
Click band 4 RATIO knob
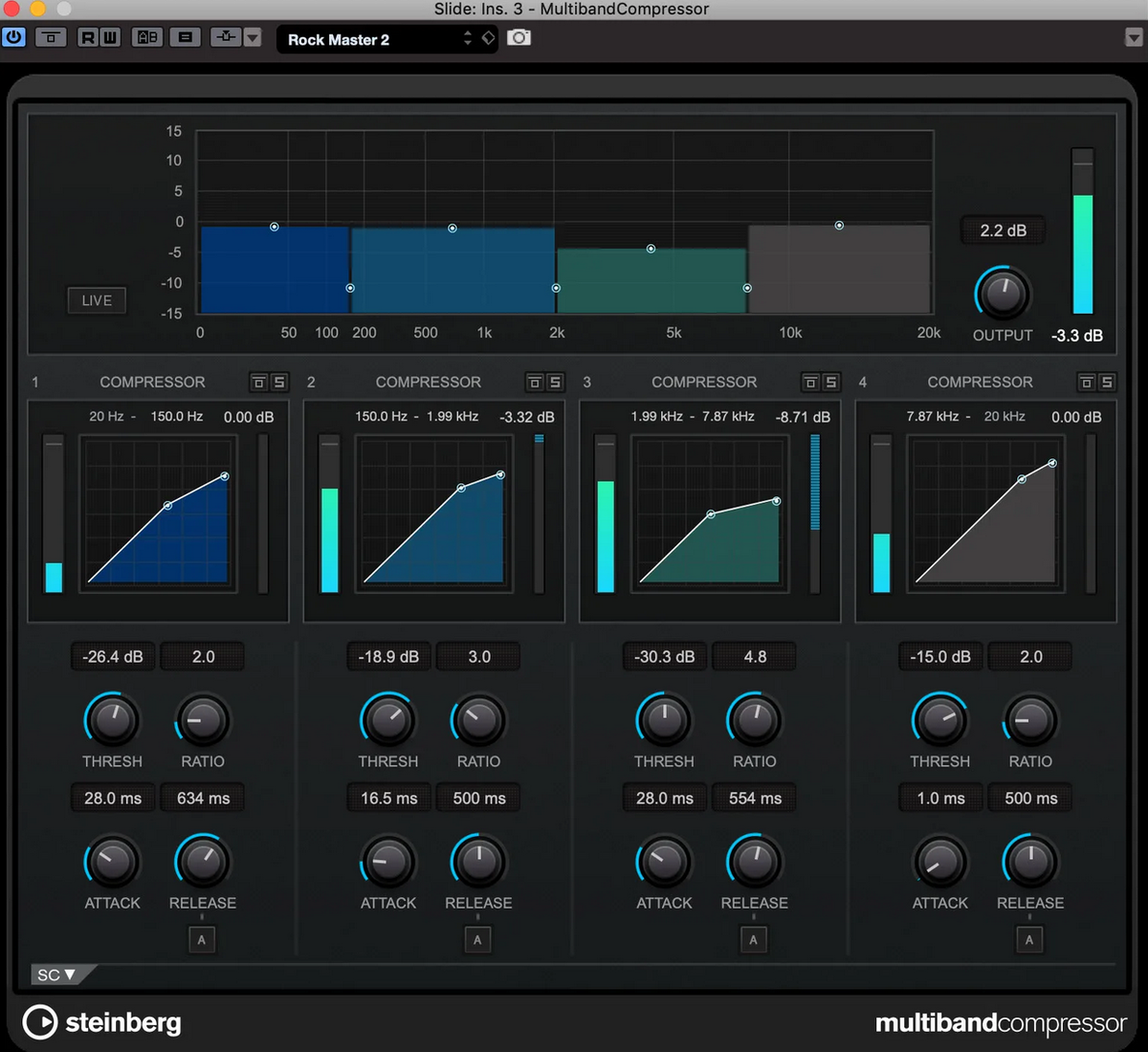point(1030,720)
